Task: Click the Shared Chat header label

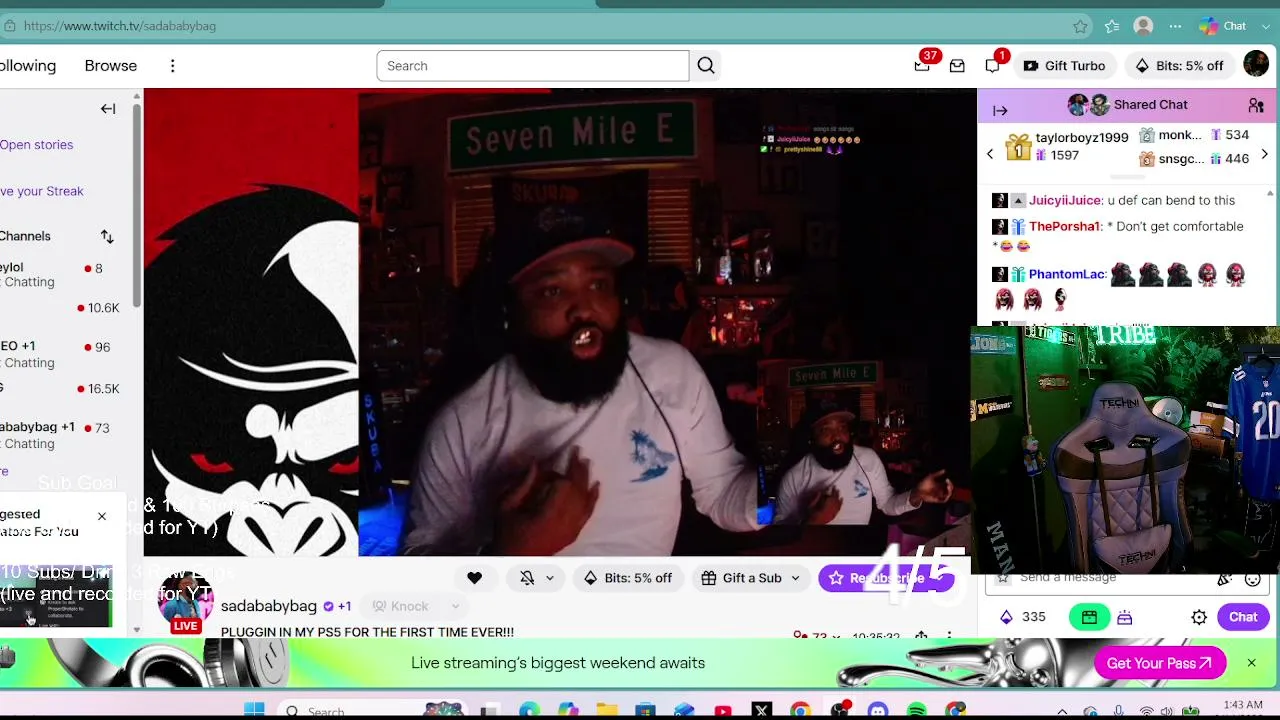Action: 1151,105
